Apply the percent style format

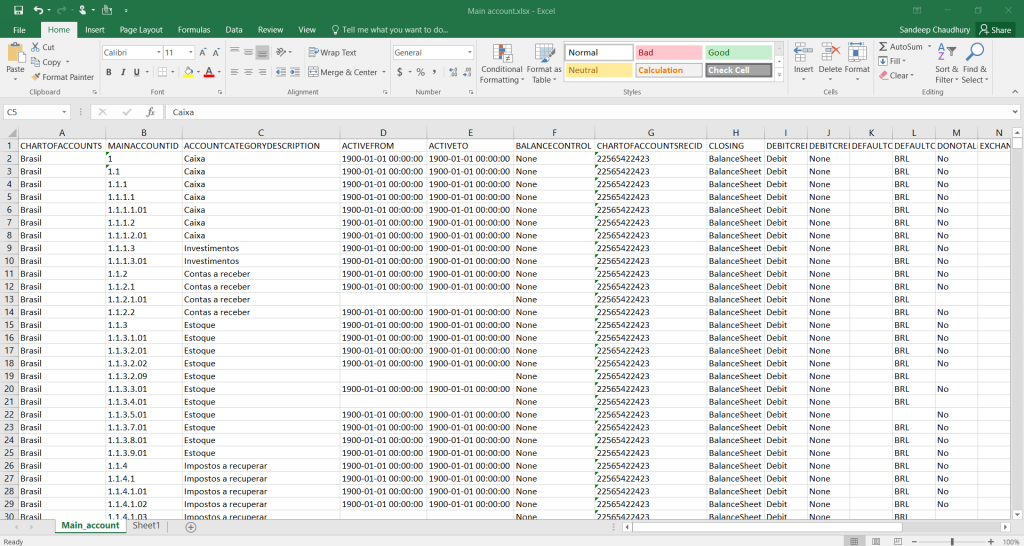(420, 72)
